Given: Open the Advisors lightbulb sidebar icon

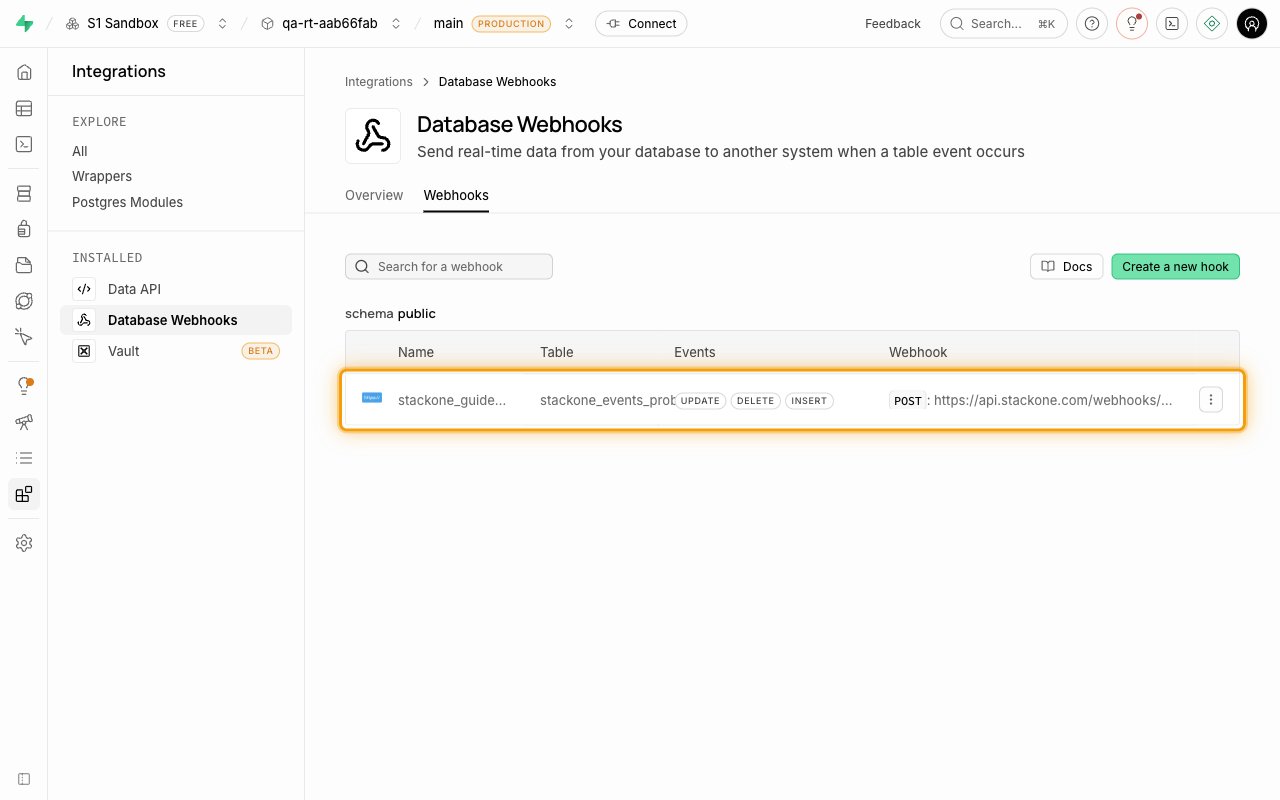Looking at the screenshot, I should (x=24, y=386).
